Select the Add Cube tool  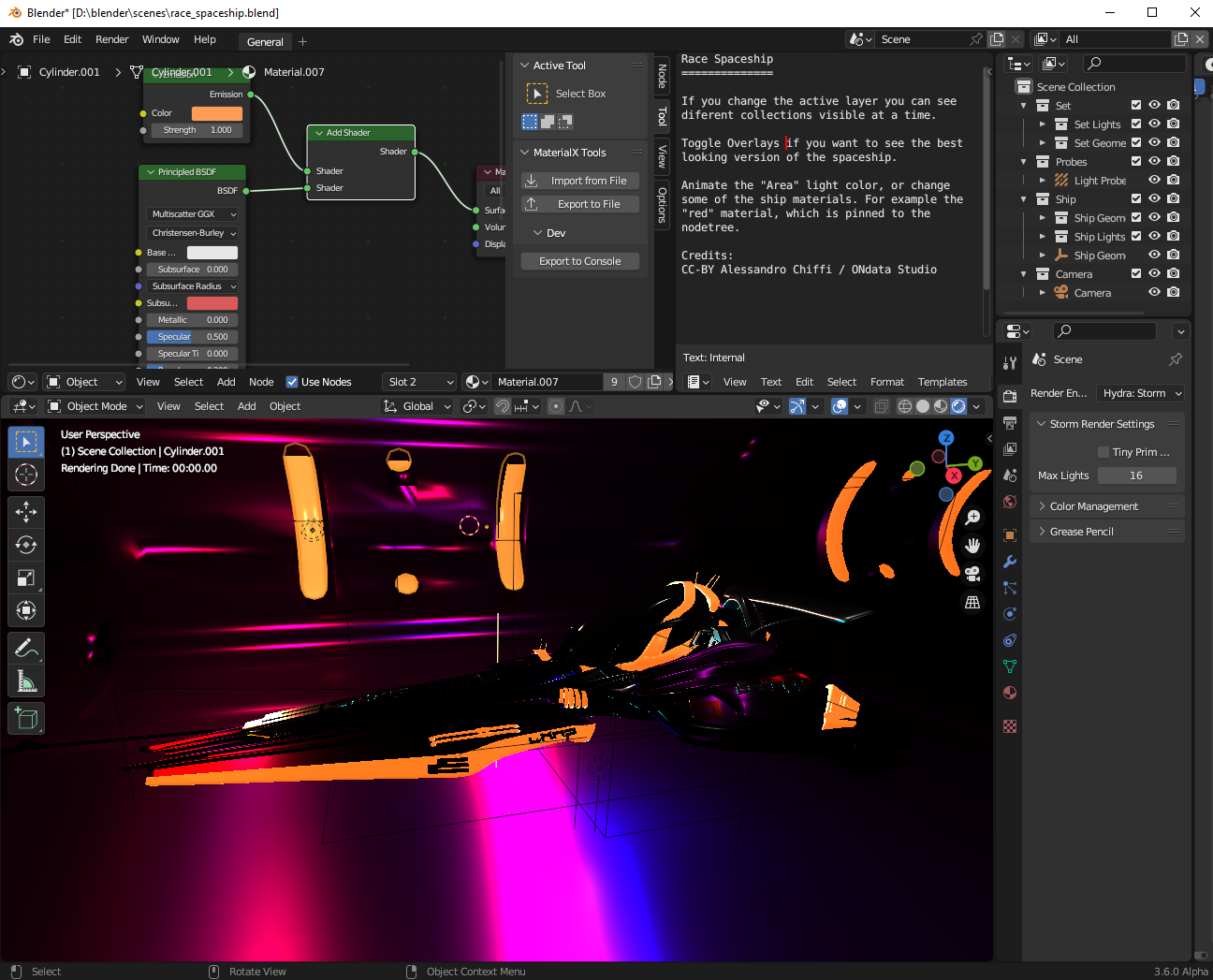coord(26,718)
